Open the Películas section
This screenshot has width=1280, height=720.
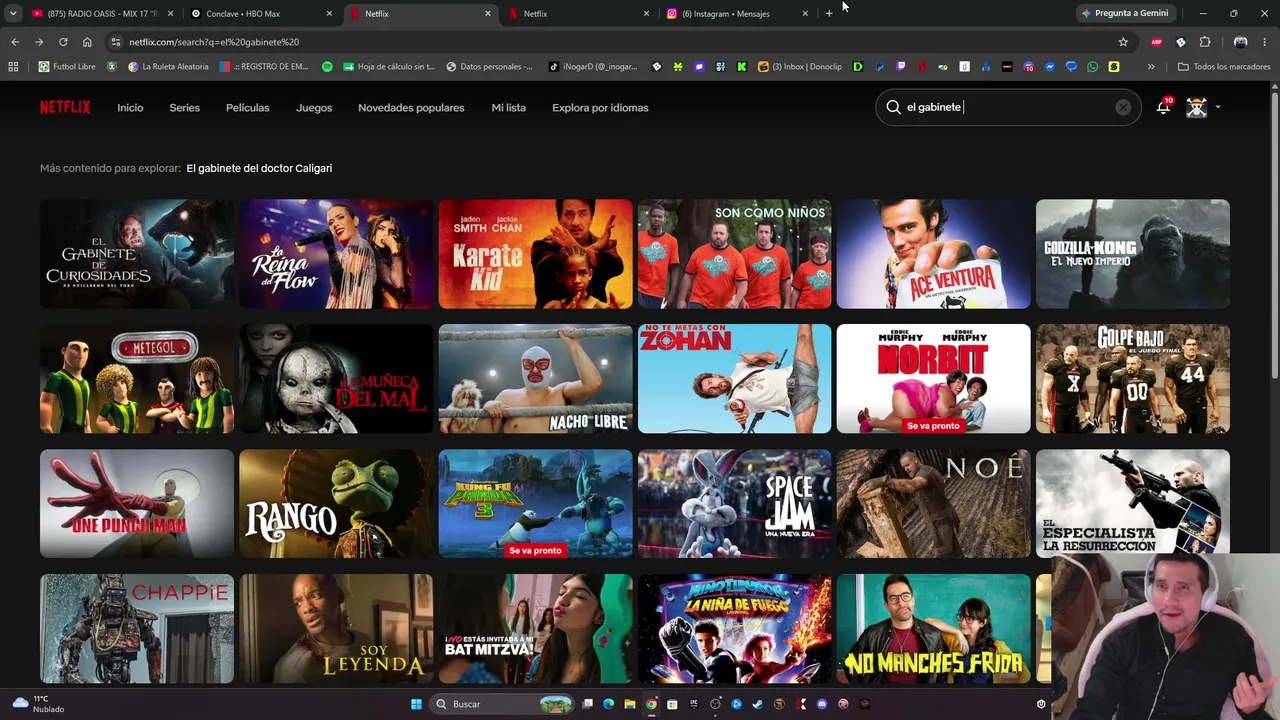[x=247, y=107]
